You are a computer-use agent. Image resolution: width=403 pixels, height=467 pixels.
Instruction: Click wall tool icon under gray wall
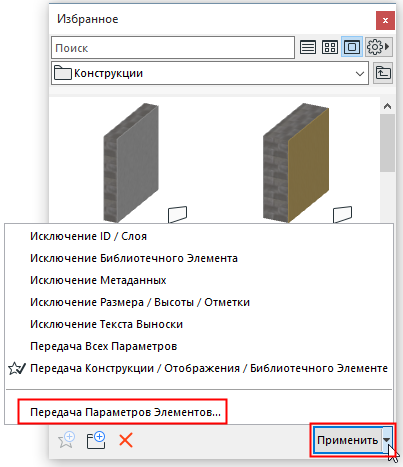point(177,214)
